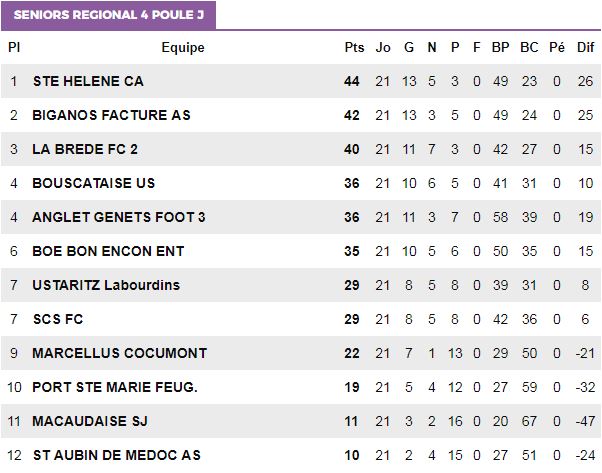Open MACAUDAISE SJ team row
The width and height of the screenshot is (602, 473).
point(301,421)
